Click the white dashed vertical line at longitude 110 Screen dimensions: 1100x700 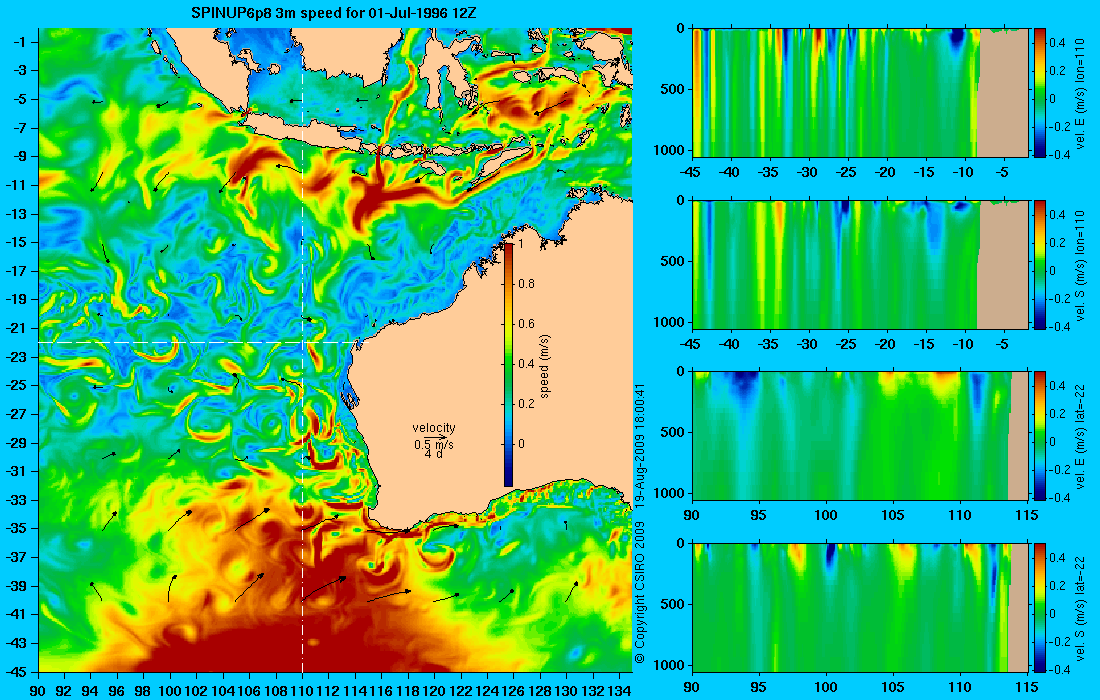[302, 350]
